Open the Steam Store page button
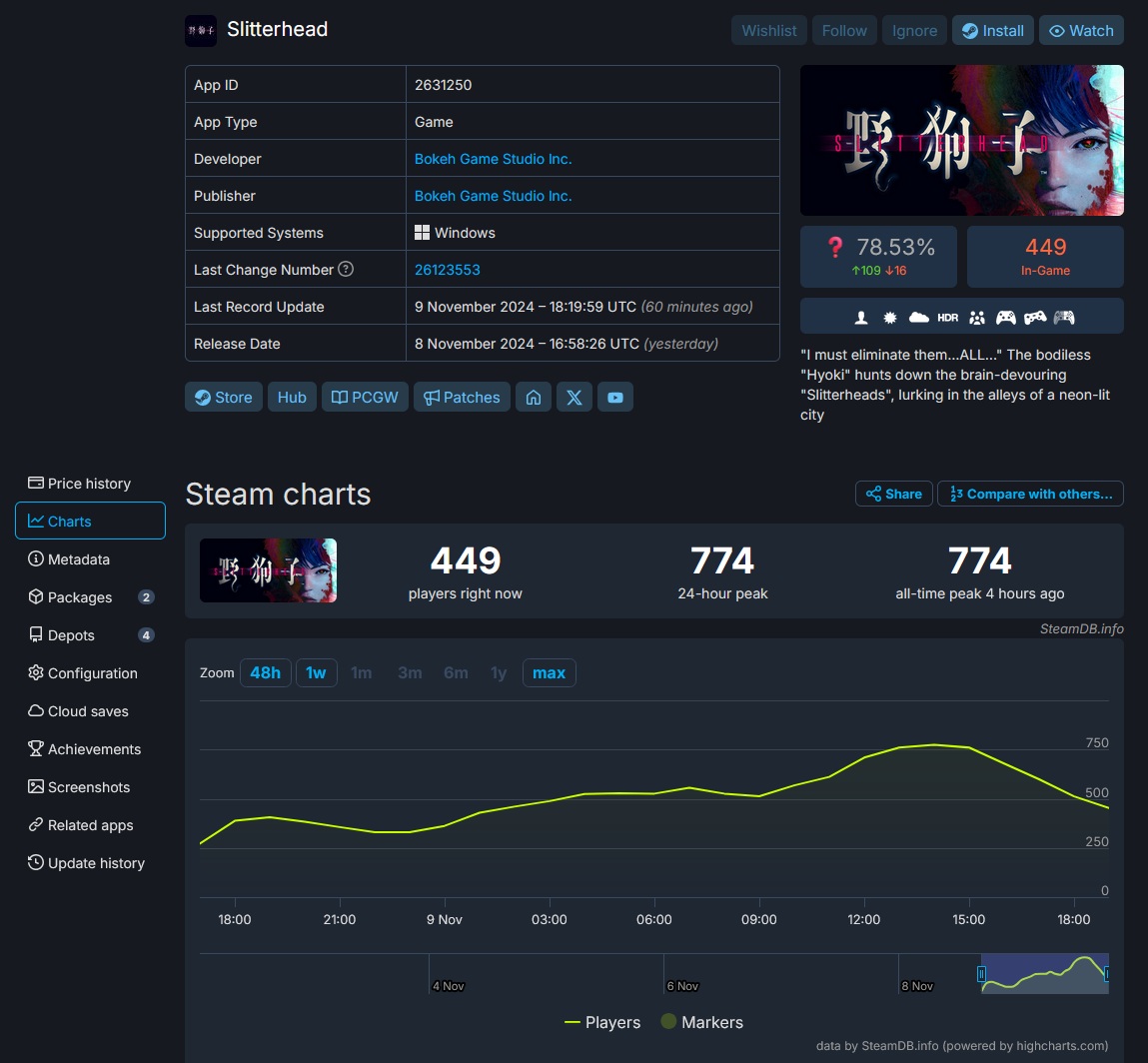The width and height of the screenshot is (1148, 1063). 223,397
